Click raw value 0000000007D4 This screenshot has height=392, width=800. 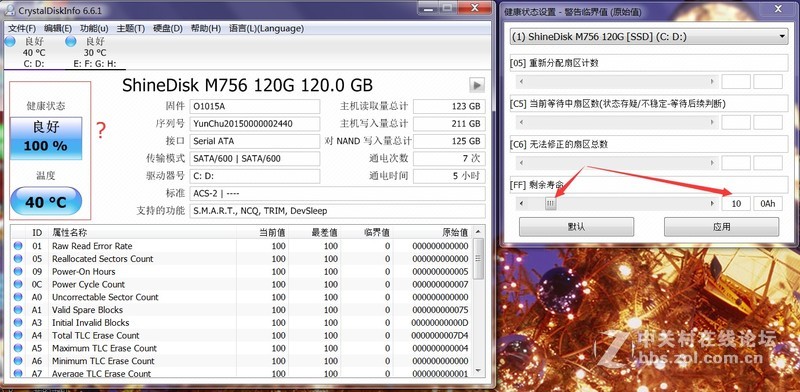click(x=439, y=335)
